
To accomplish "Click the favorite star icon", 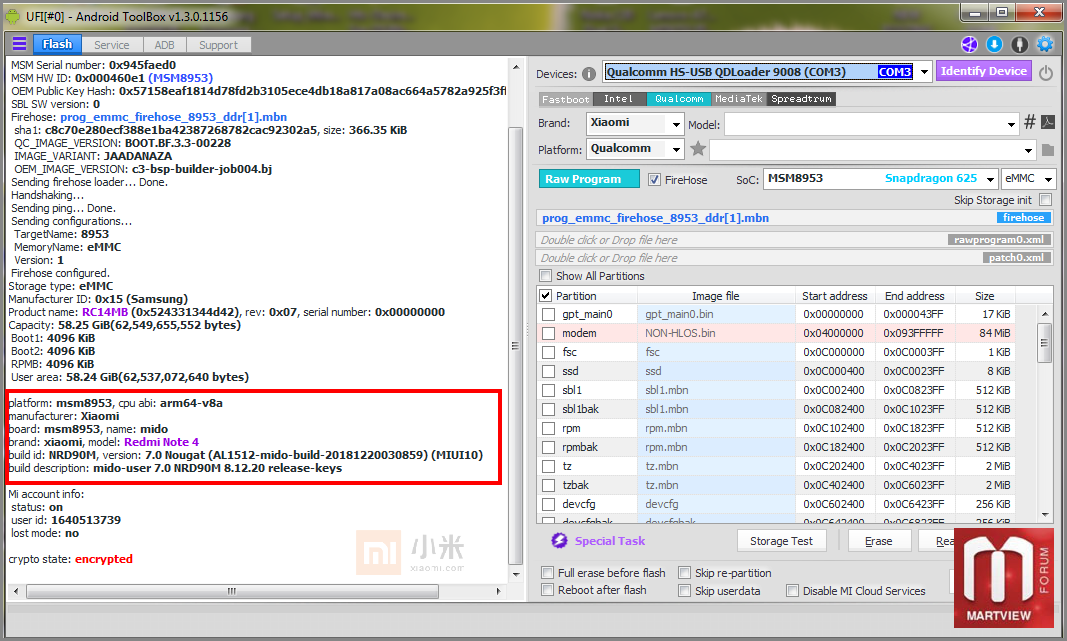I will (x=697, y=148).
